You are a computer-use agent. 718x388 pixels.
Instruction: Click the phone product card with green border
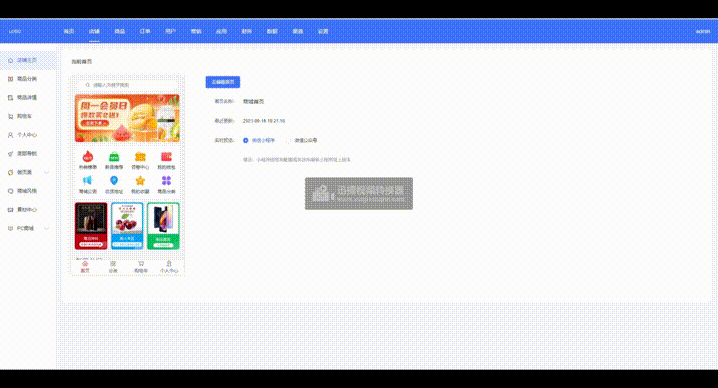click(163, 226)
